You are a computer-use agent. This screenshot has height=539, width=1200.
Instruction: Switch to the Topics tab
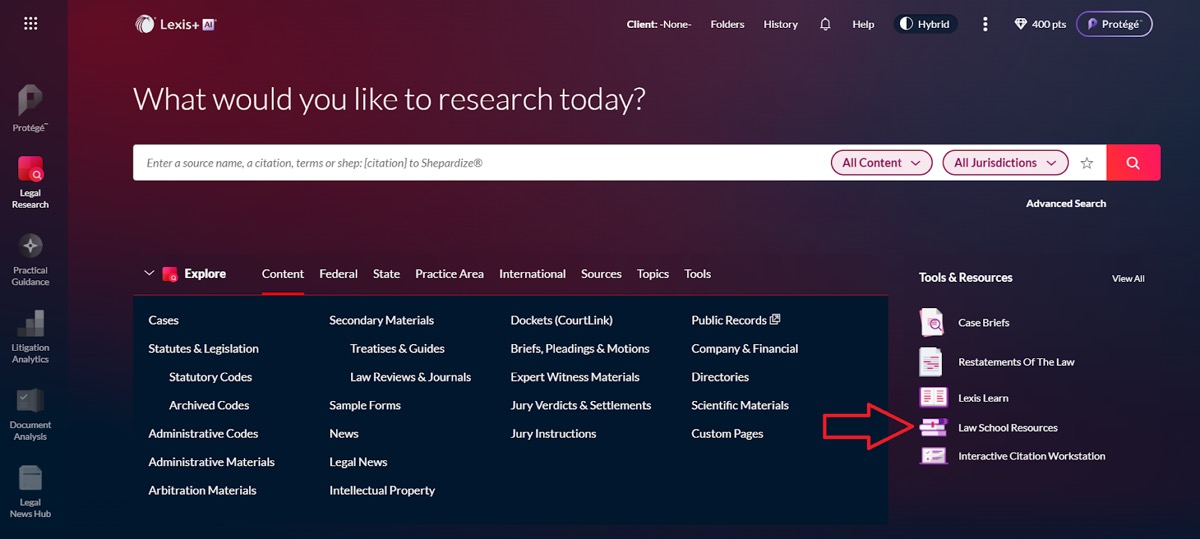click(x=653, y=274)
